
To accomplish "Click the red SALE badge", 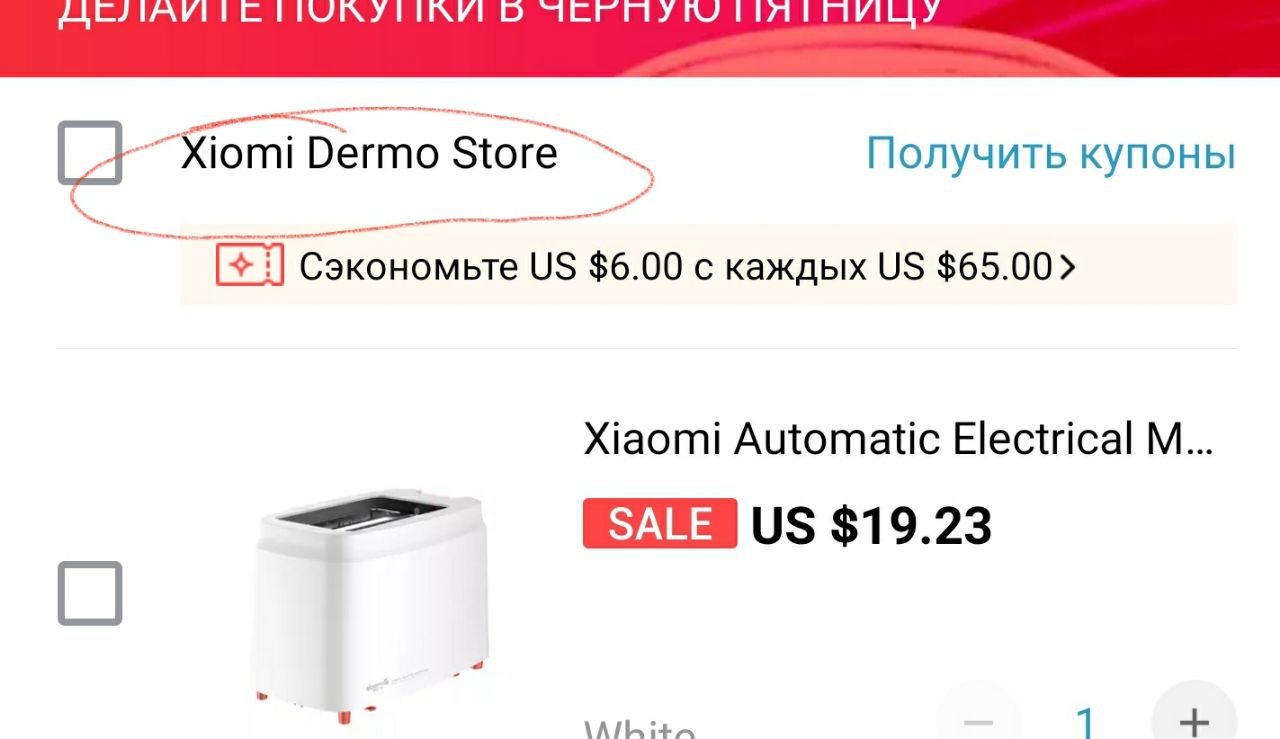I will [660, 523].
